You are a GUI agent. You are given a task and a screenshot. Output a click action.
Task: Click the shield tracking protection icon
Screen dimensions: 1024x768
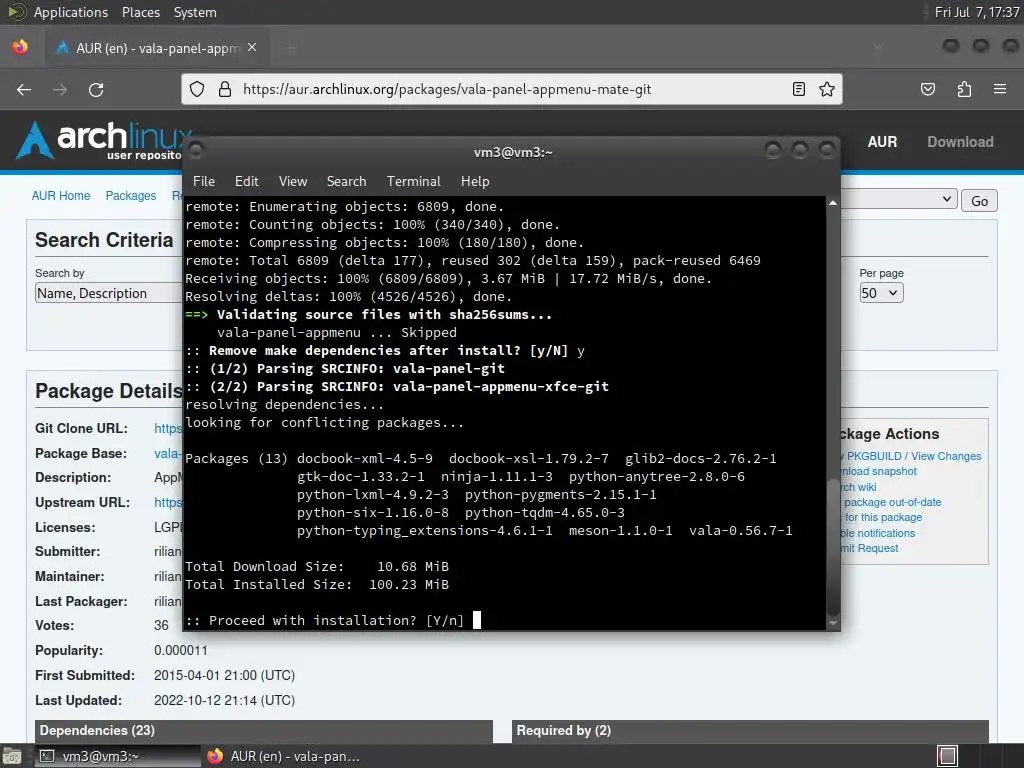click(x=197, y=89)
